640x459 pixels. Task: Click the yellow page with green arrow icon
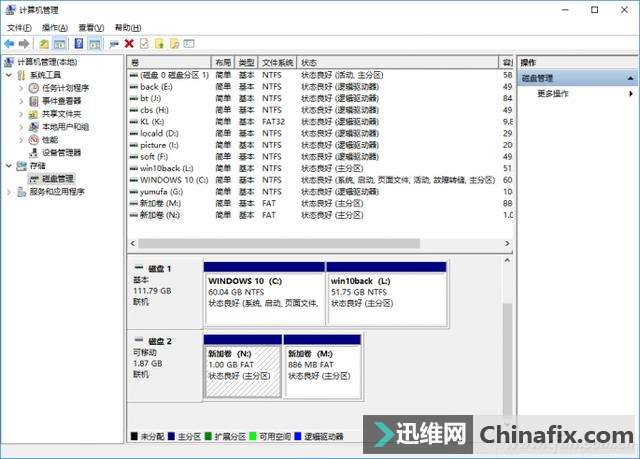(x=159, y=44)
